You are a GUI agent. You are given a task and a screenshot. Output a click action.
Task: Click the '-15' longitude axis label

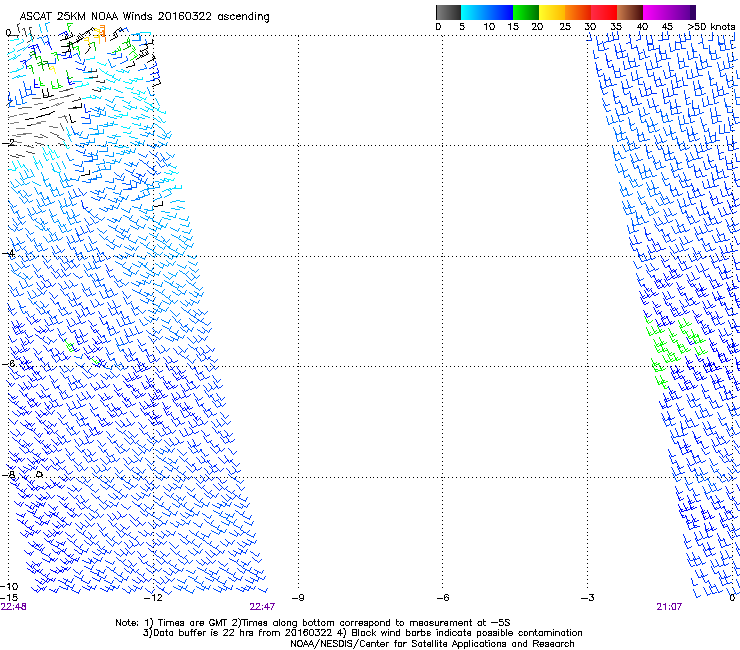click(x=9, y=597)
